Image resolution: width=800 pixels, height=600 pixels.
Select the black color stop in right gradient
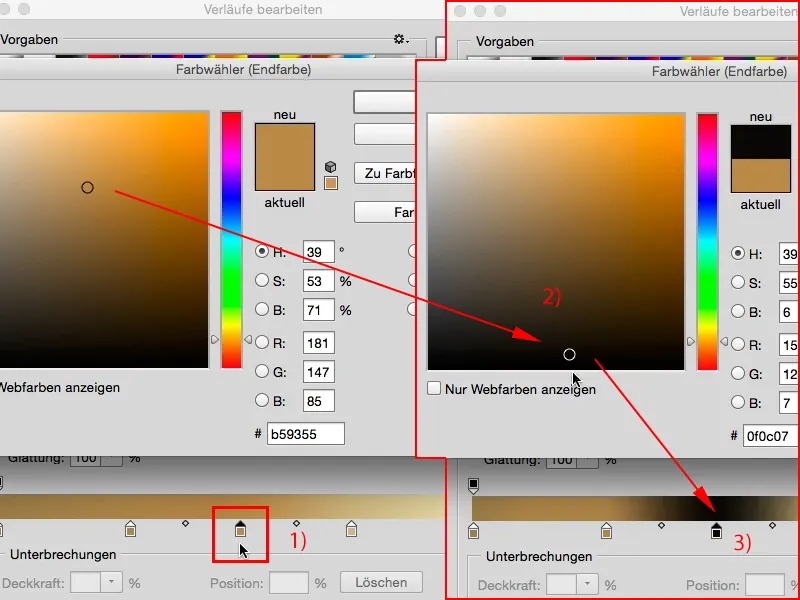(716, 531)
